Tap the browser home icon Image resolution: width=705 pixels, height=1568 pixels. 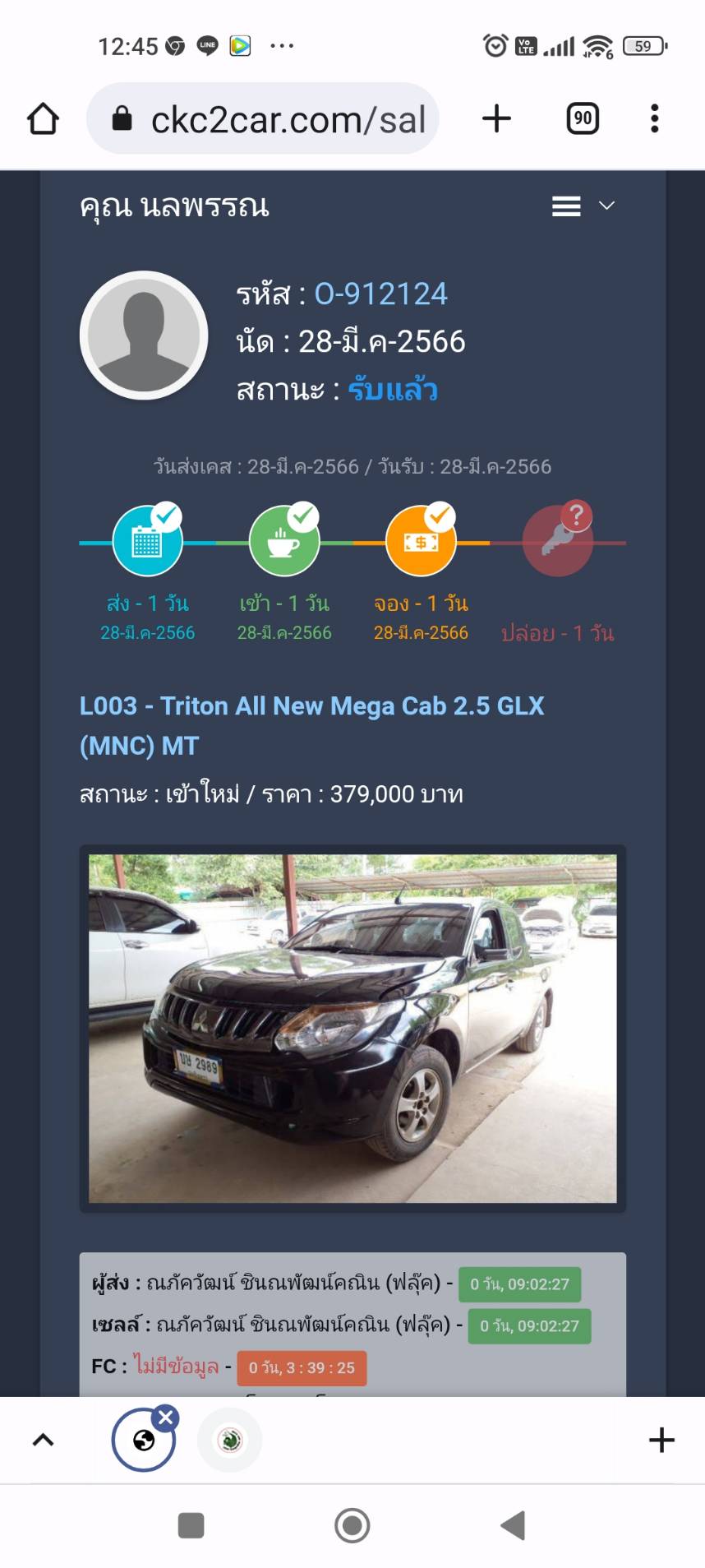click(43, 119)
